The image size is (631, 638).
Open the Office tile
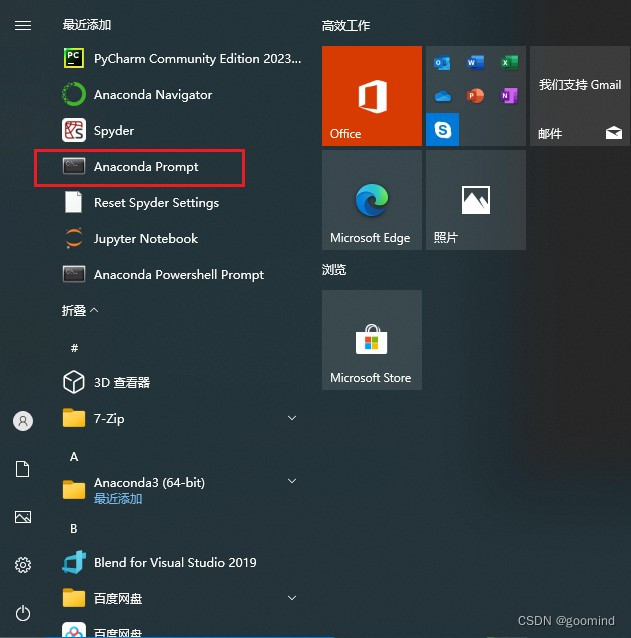[x=372, y=96]
